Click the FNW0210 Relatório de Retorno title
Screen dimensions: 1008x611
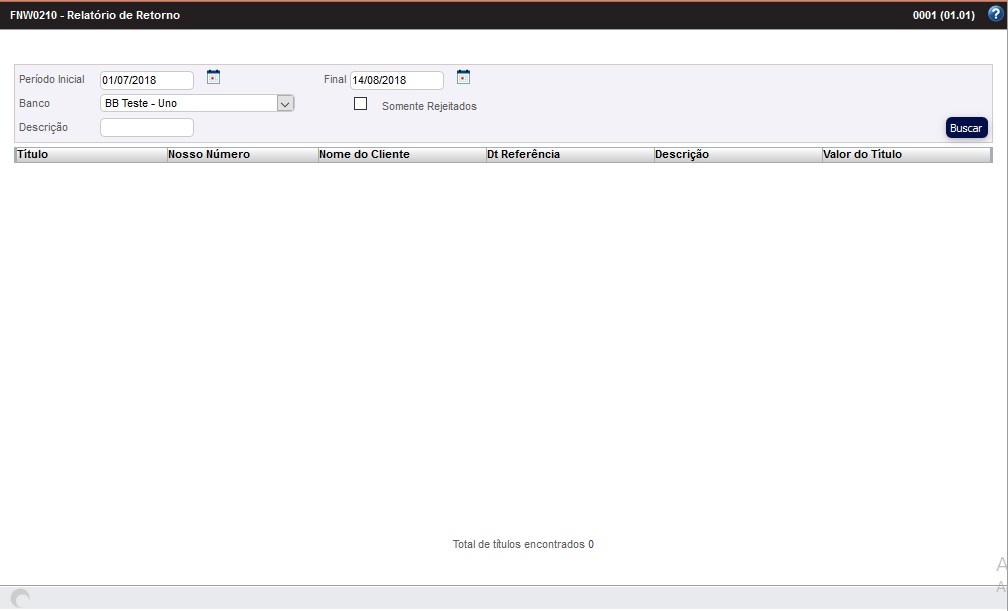[x=95, y=16]
